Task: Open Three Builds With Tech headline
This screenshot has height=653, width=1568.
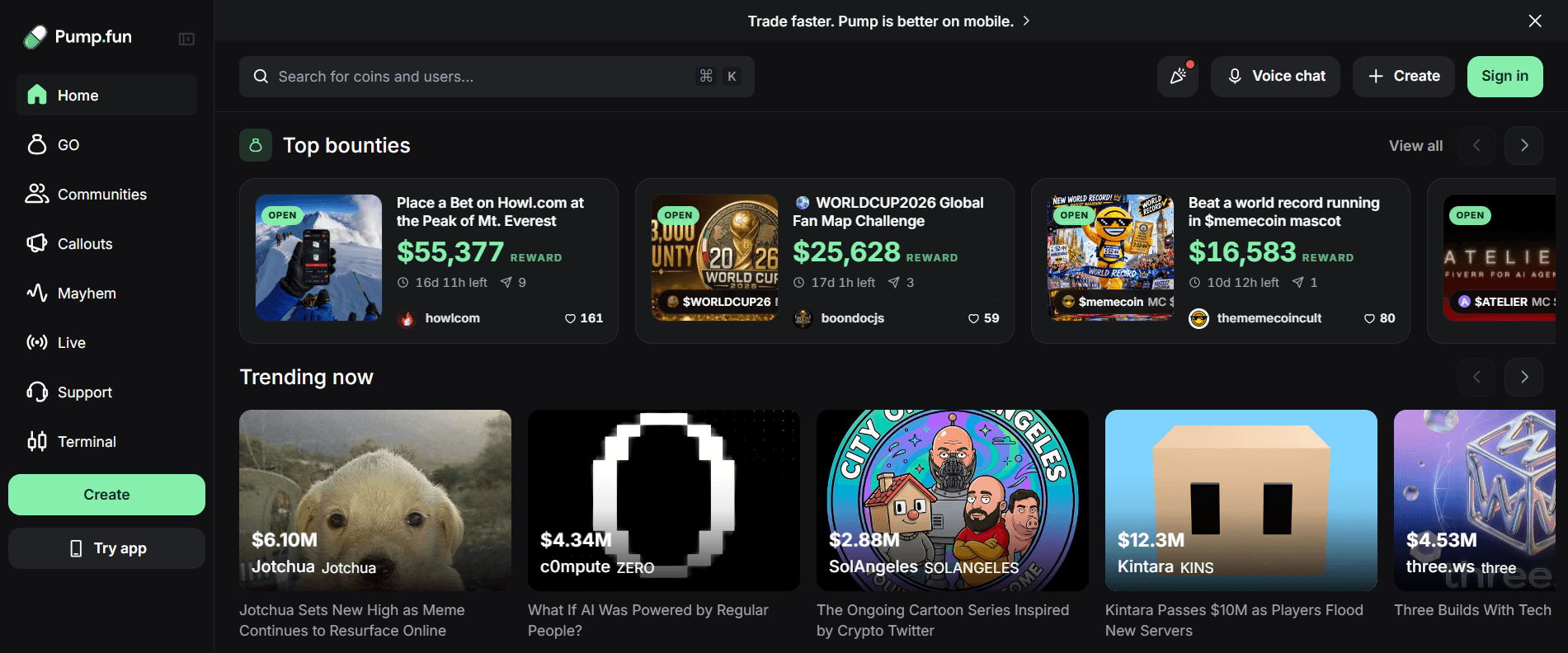Action: 1473,610
